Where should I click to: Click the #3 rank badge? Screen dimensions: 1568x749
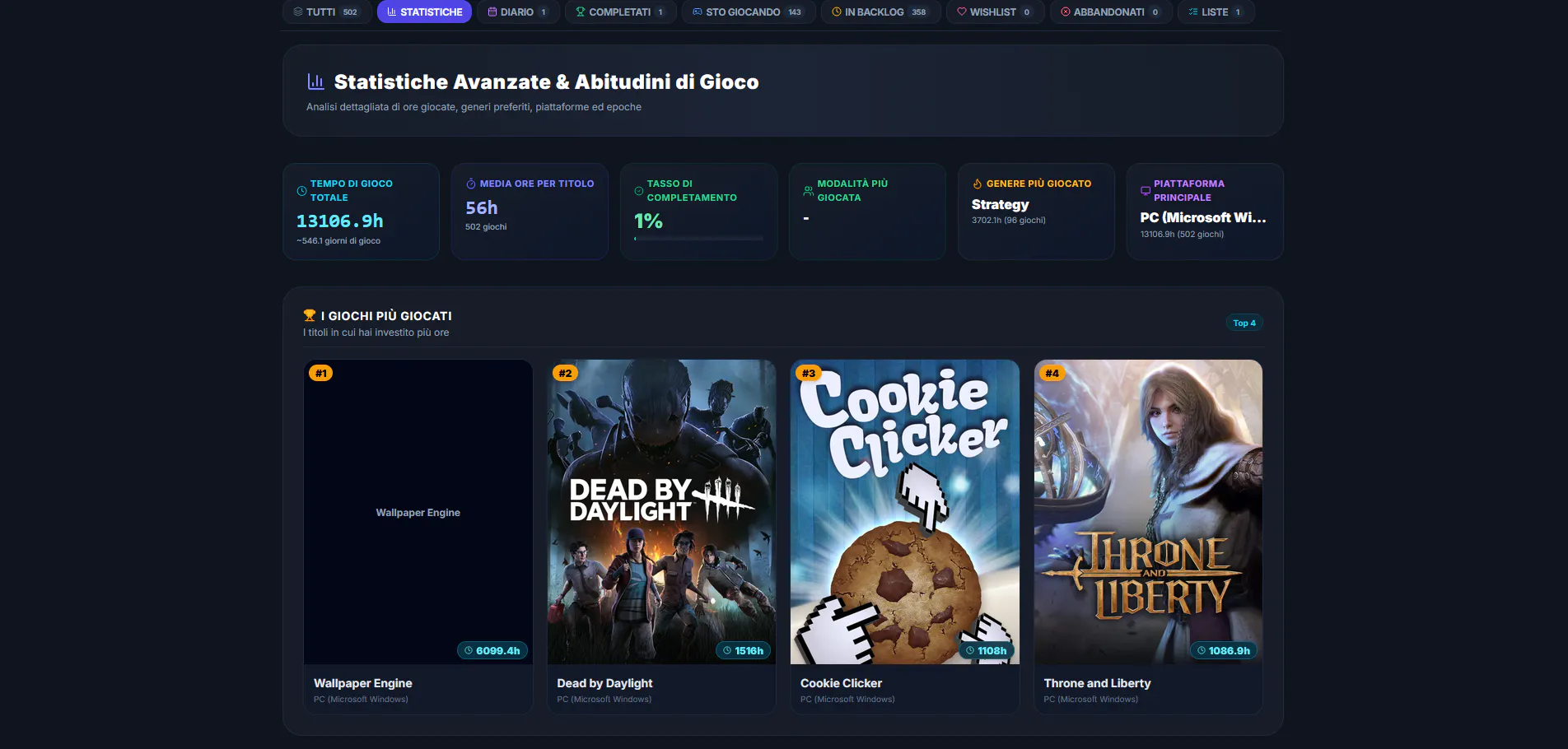point(809,373)
